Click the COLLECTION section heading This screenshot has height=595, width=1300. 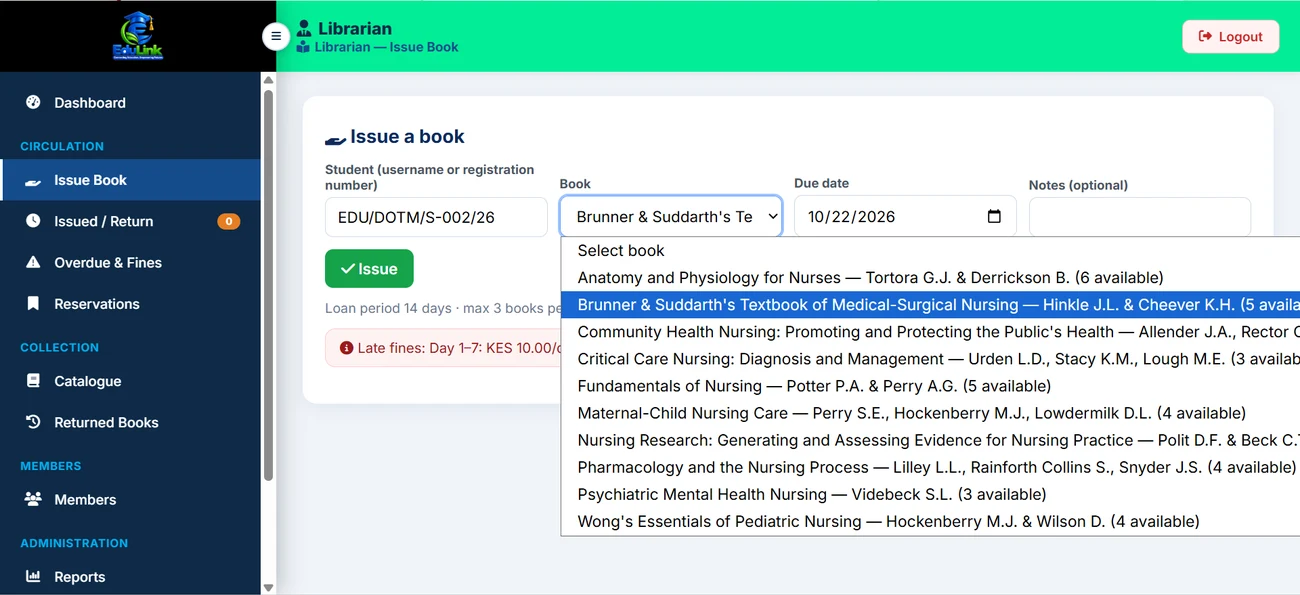click(x=60, y=347)
